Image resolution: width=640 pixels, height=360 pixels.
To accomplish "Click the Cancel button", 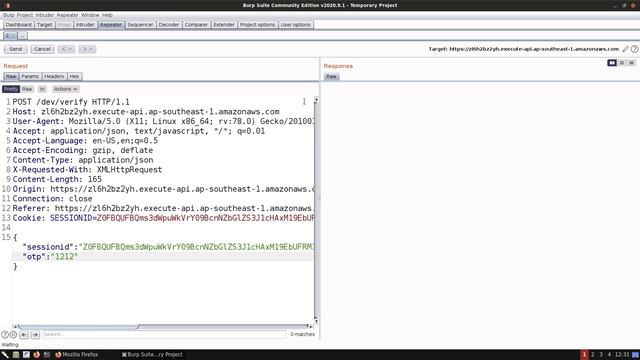I will click(x=42, y=49).
